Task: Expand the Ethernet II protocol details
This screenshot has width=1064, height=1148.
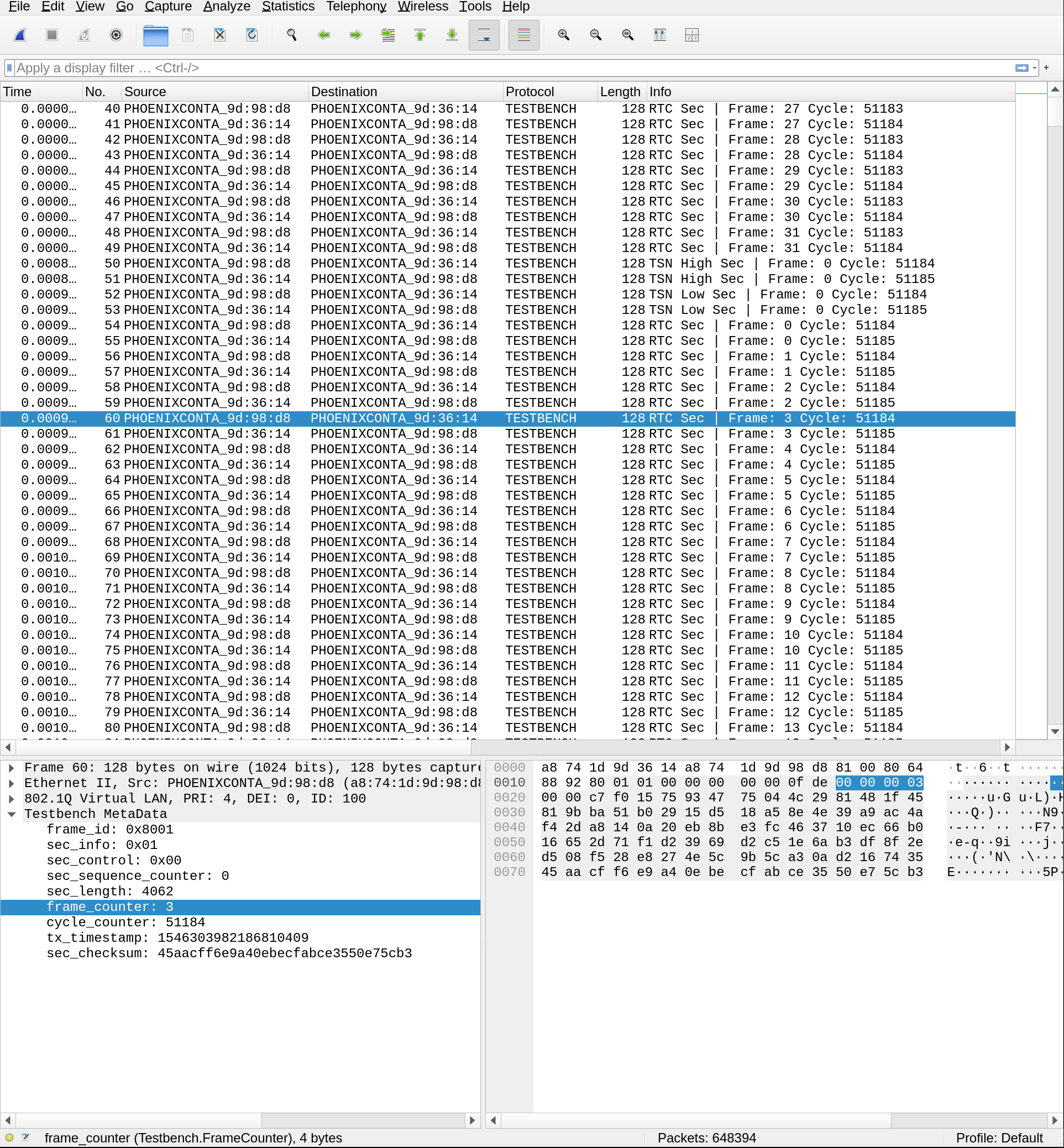Action: [12, 783]
